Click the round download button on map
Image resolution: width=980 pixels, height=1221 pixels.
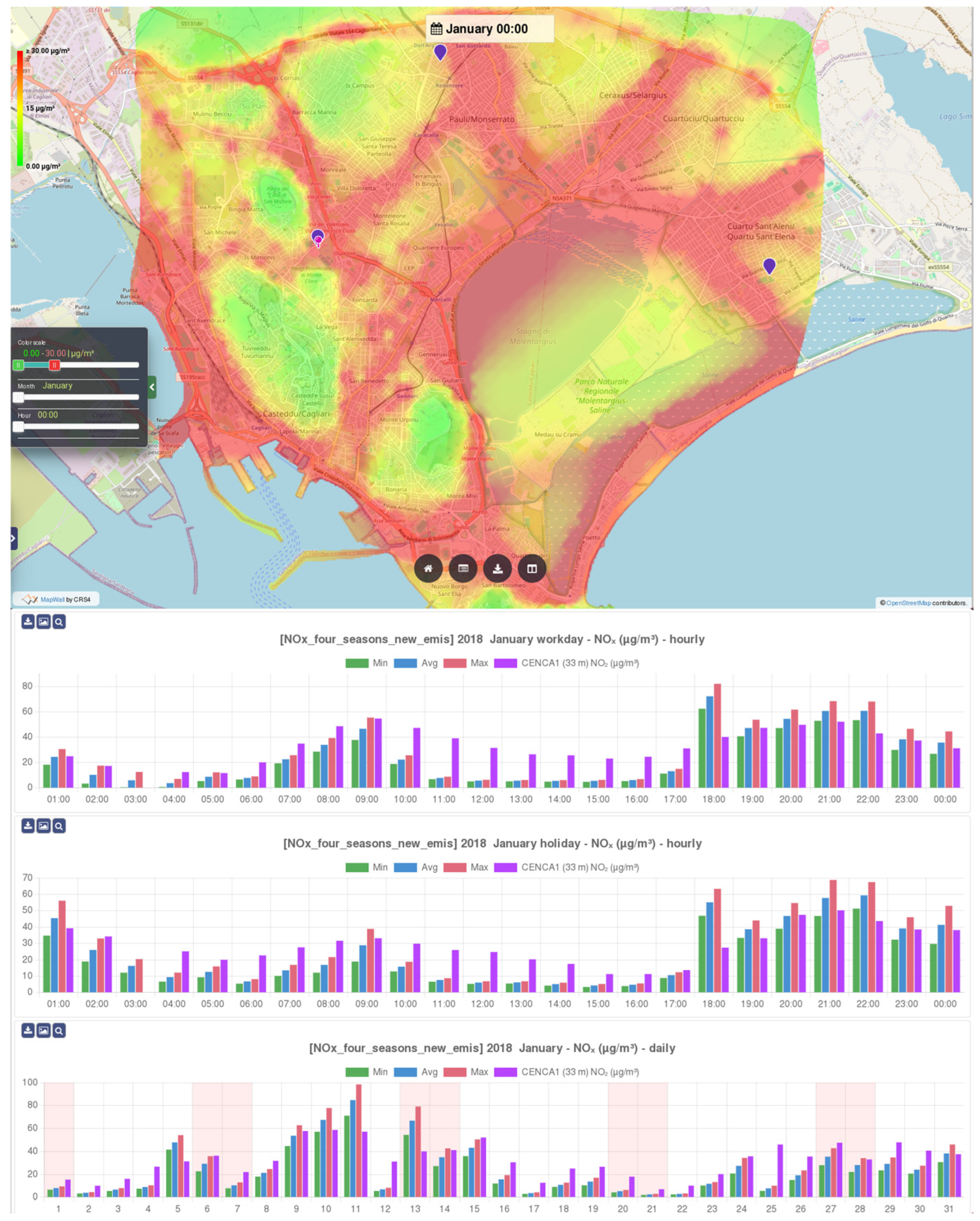click(497, 568)
